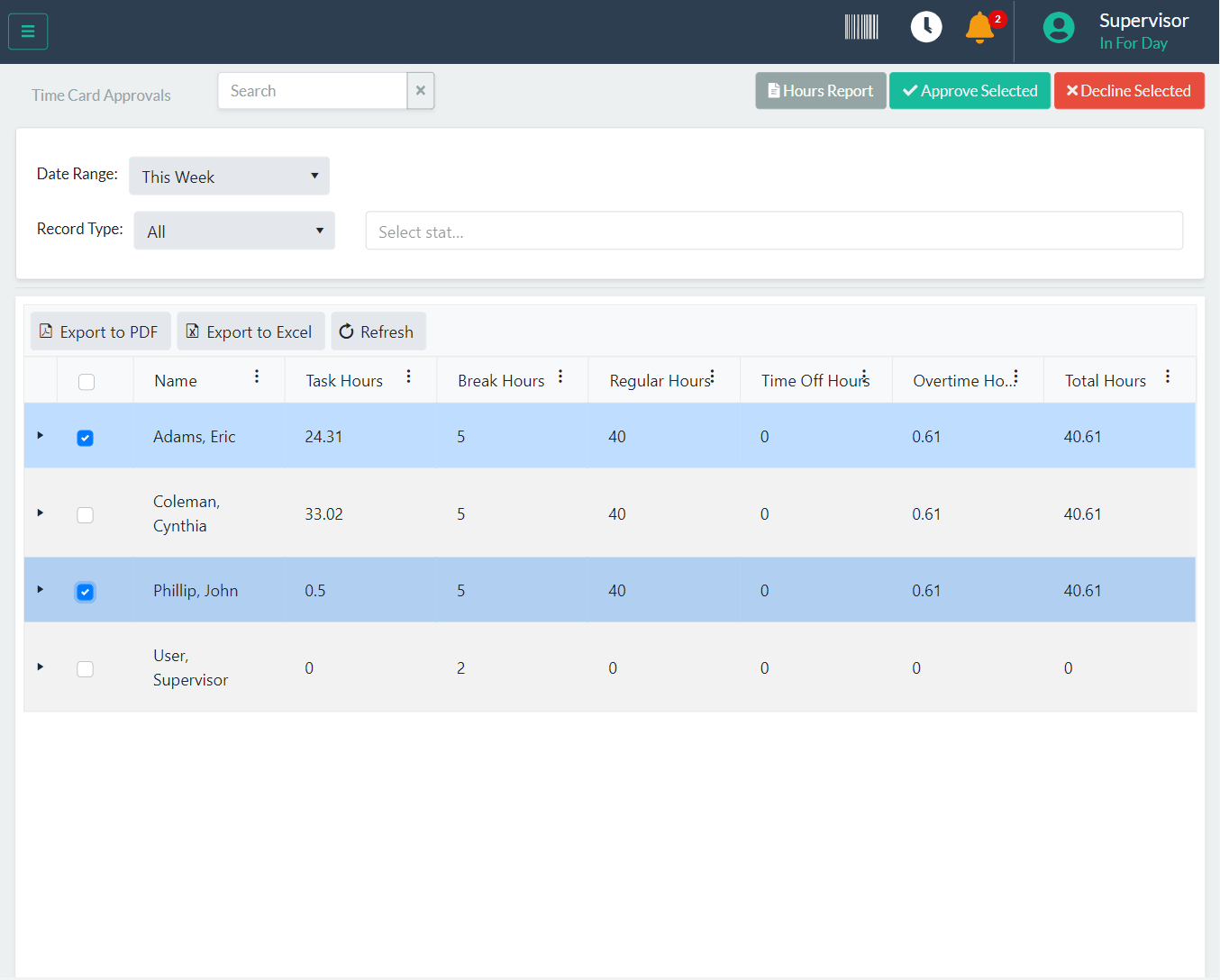
Task: Expand the Phillip, John row details
Action: (41, 589)
